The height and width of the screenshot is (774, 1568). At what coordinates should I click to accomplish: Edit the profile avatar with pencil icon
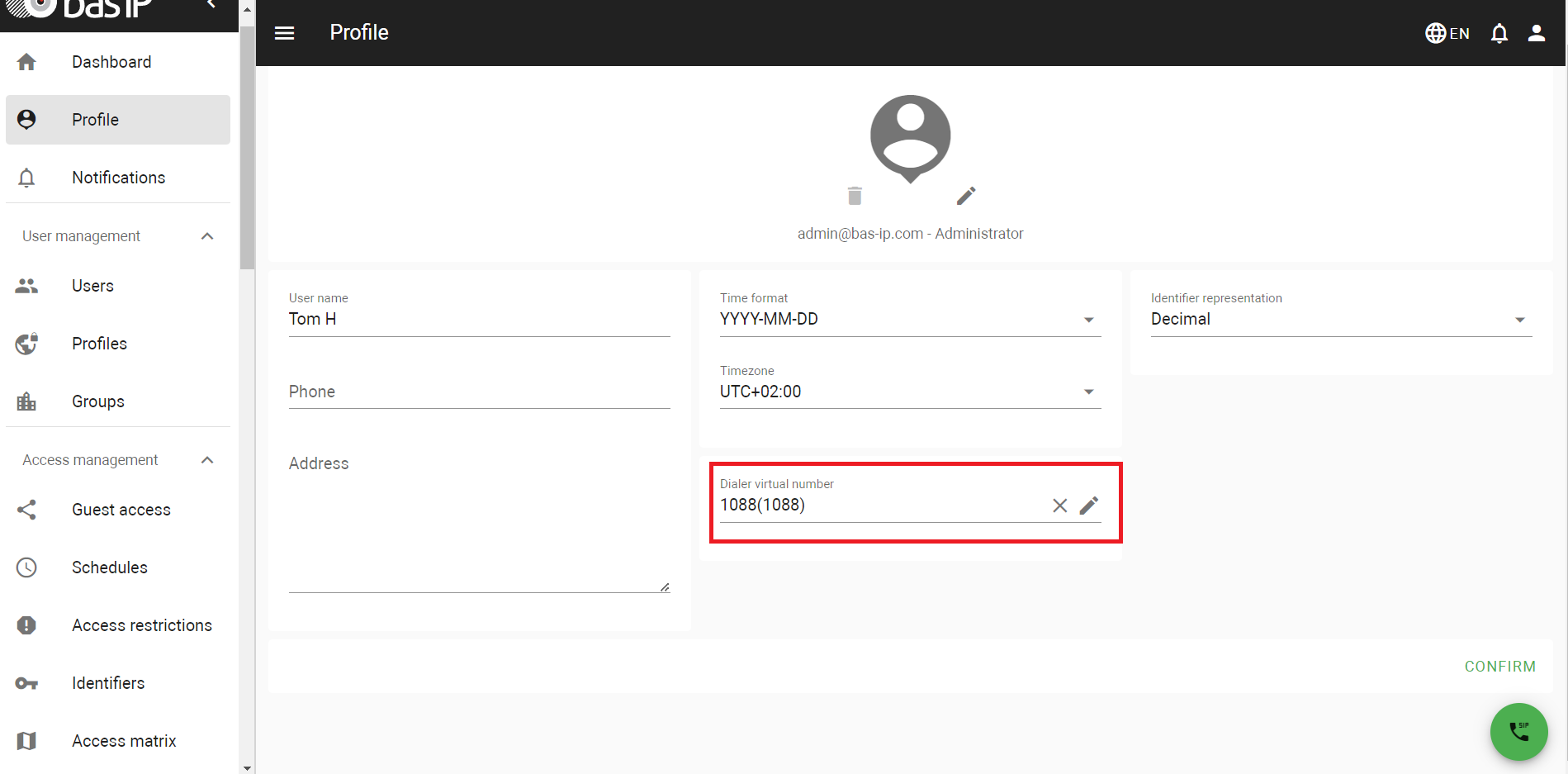(965, 196)
